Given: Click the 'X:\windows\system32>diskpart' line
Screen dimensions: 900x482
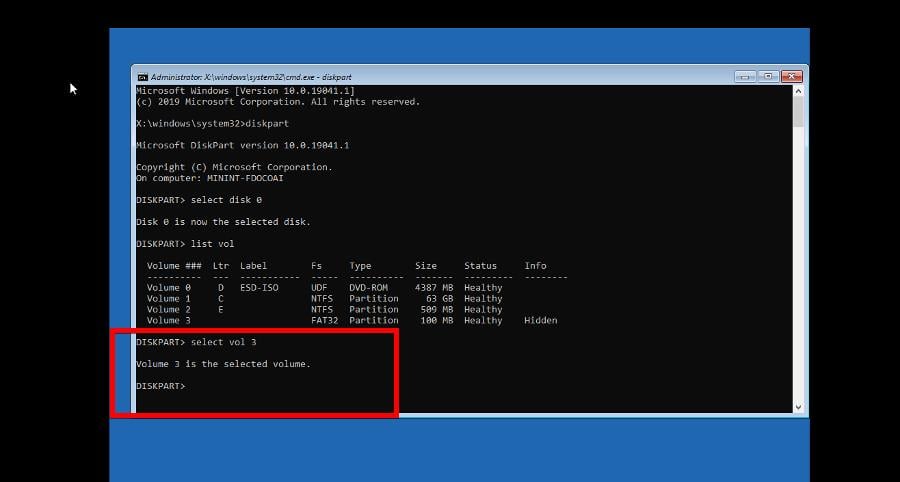Looking at the screenshot, I should (x=212, y=123).
